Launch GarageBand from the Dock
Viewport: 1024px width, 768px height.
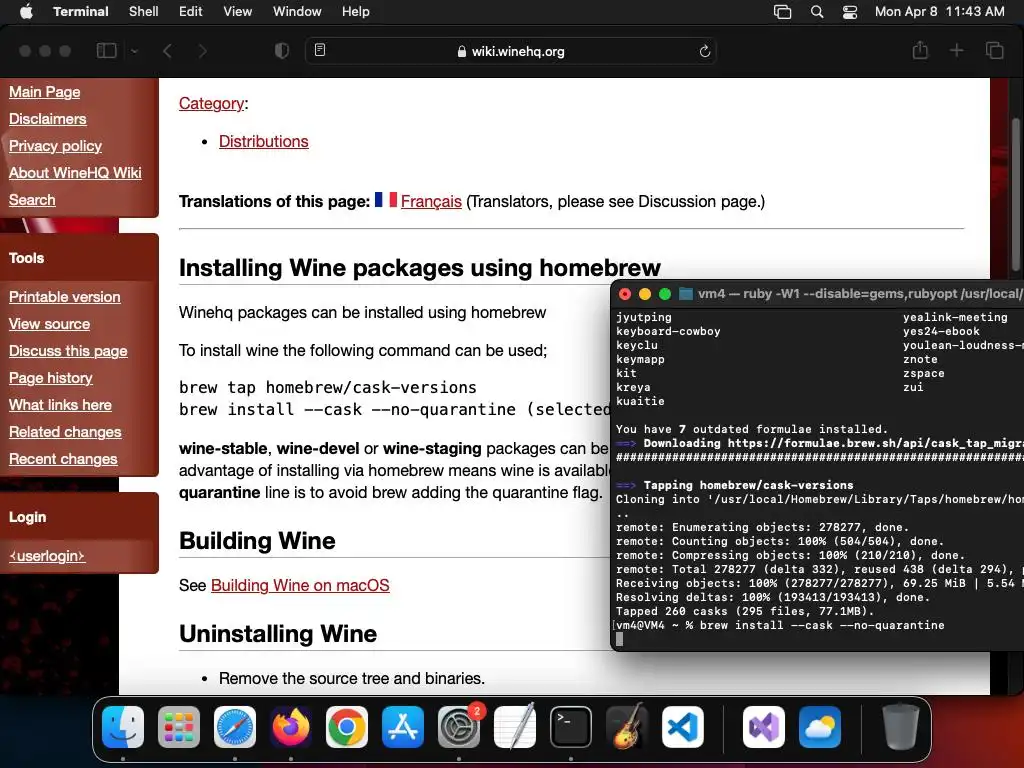pos(627,727)
